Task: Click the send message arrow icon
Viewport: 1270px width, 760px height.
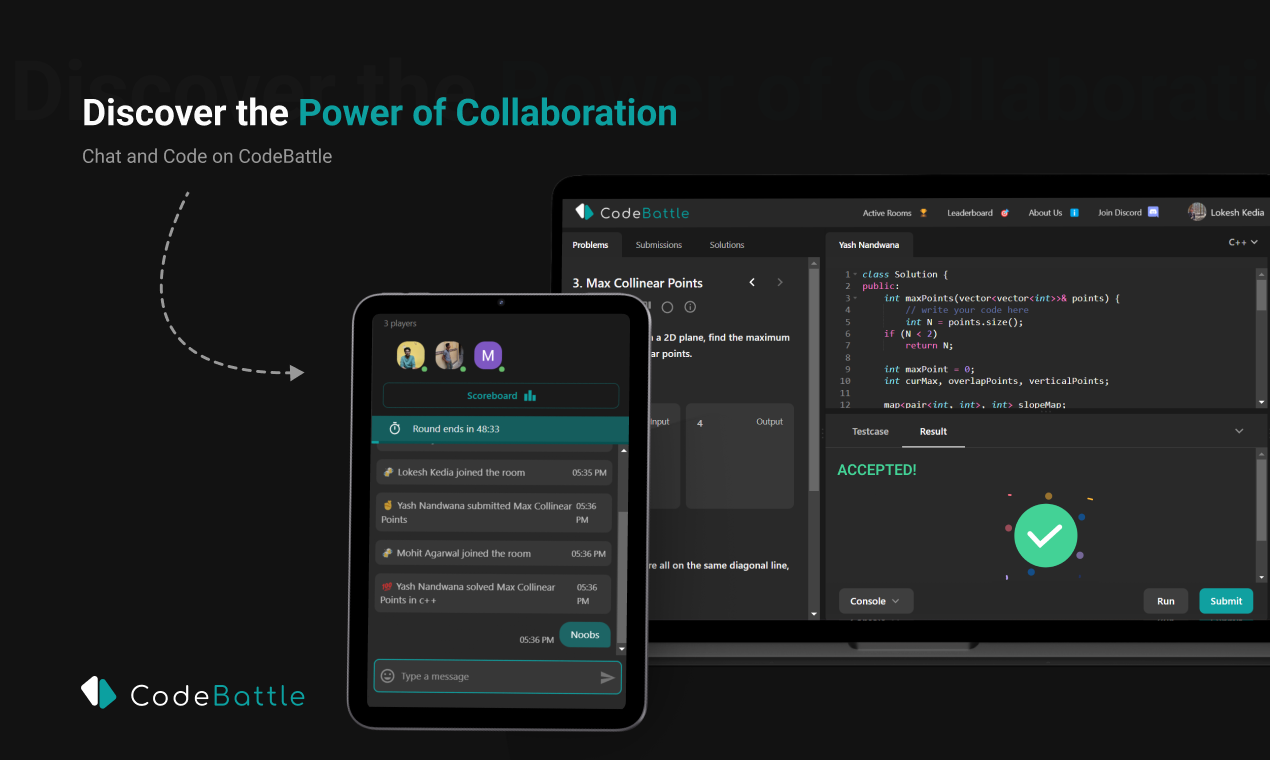Action: tap(607, 677)
